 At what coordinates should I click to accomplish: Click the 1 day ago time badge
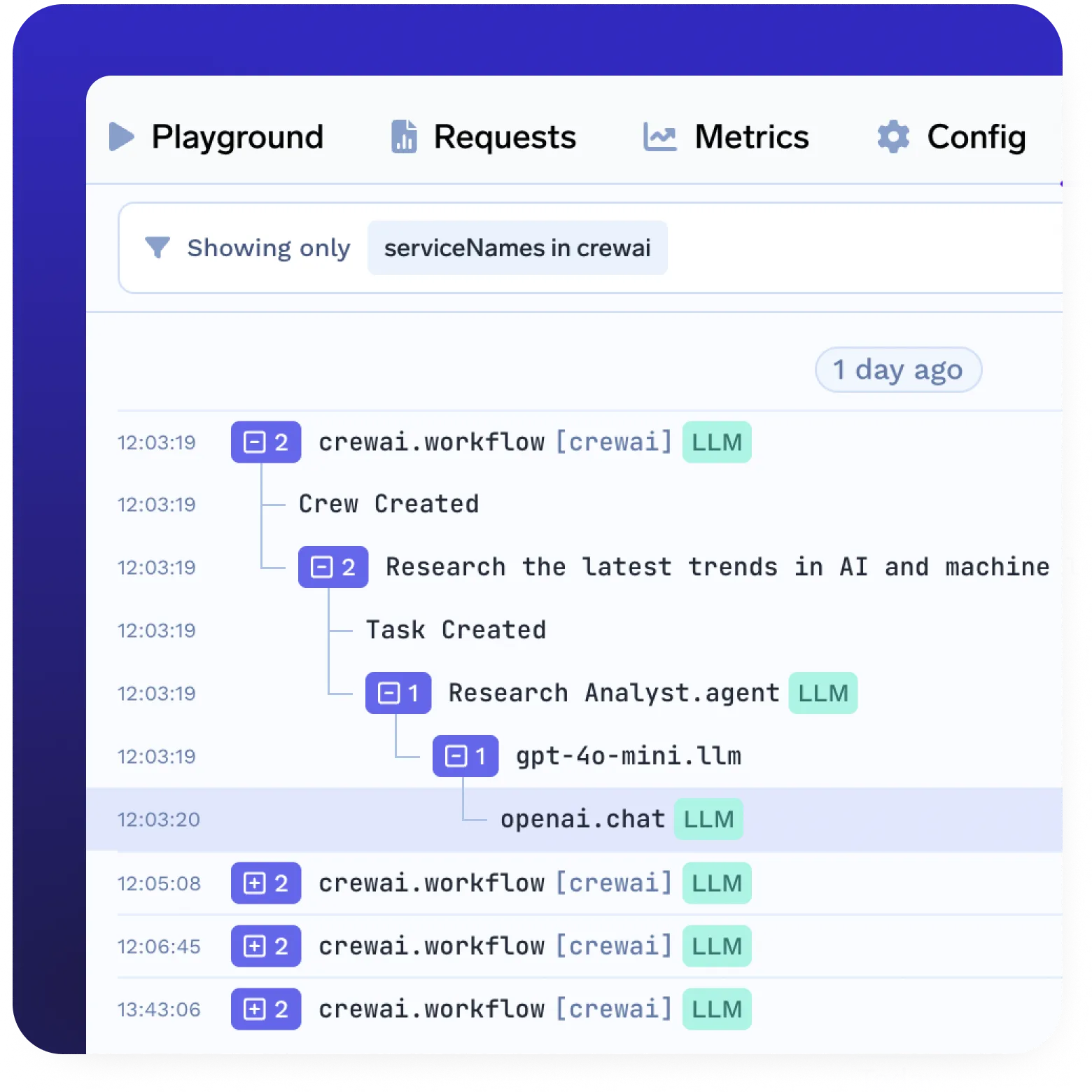tap(898, 370)
